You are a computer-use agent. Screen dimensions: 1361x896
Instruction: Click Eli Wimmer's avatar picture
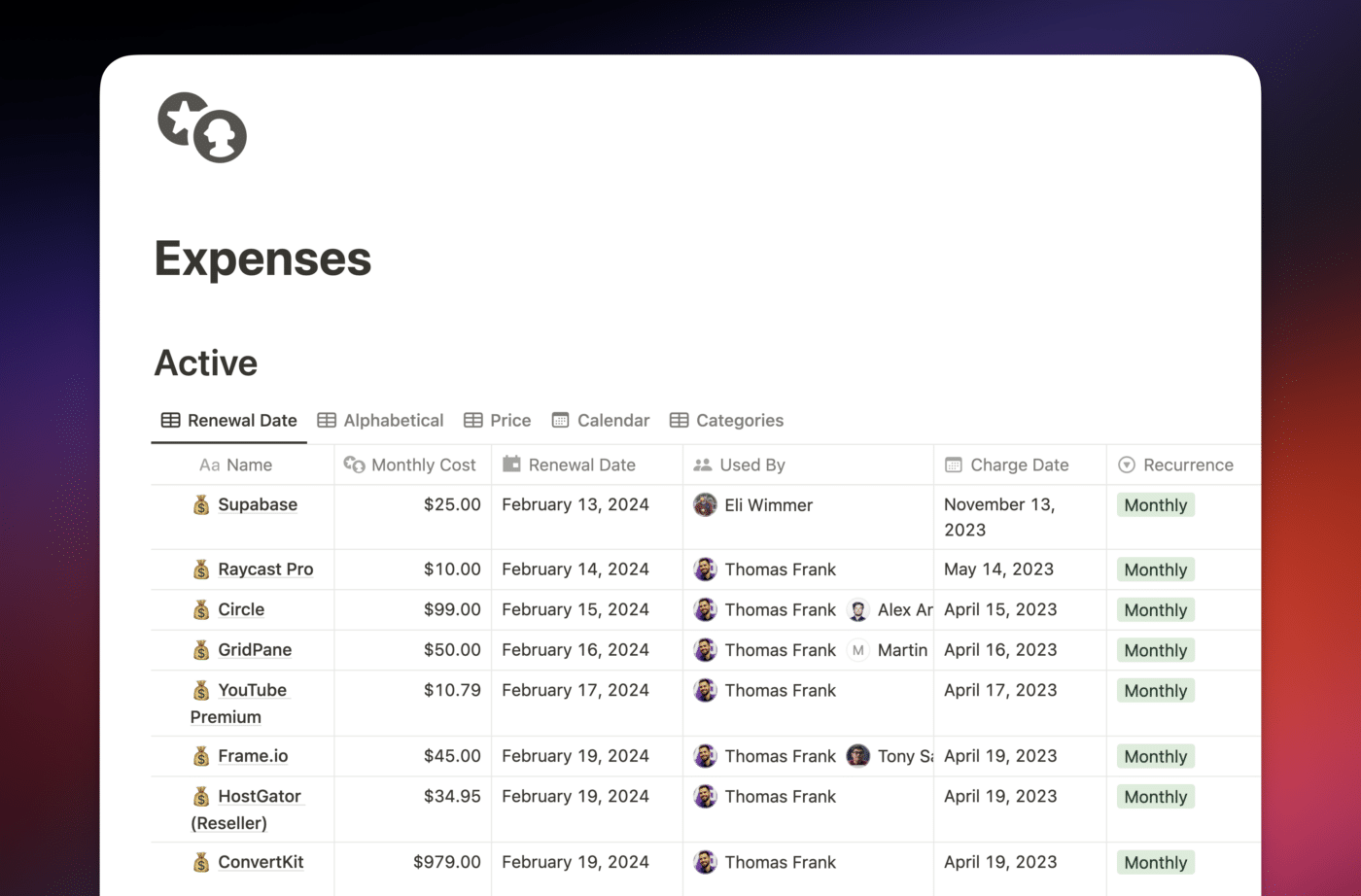coord(705,504)
